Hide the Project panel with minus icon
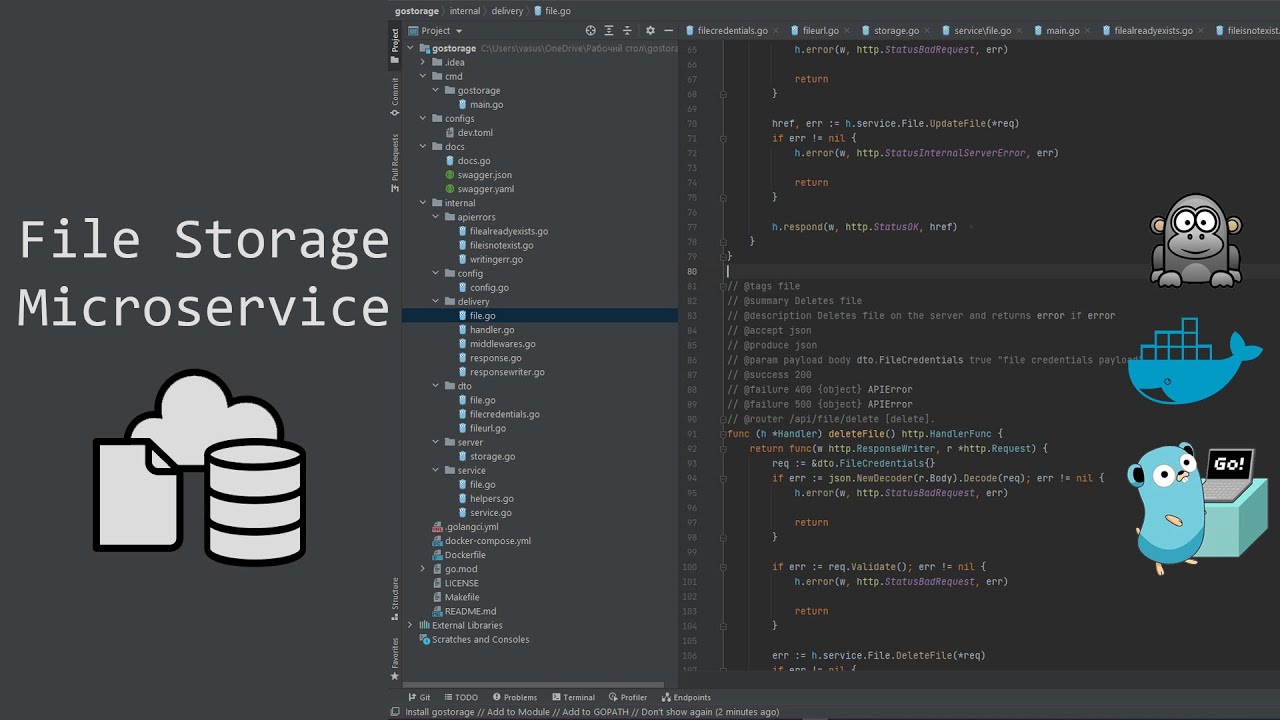This screenshot has height=720, width=1280. point(668,31)
